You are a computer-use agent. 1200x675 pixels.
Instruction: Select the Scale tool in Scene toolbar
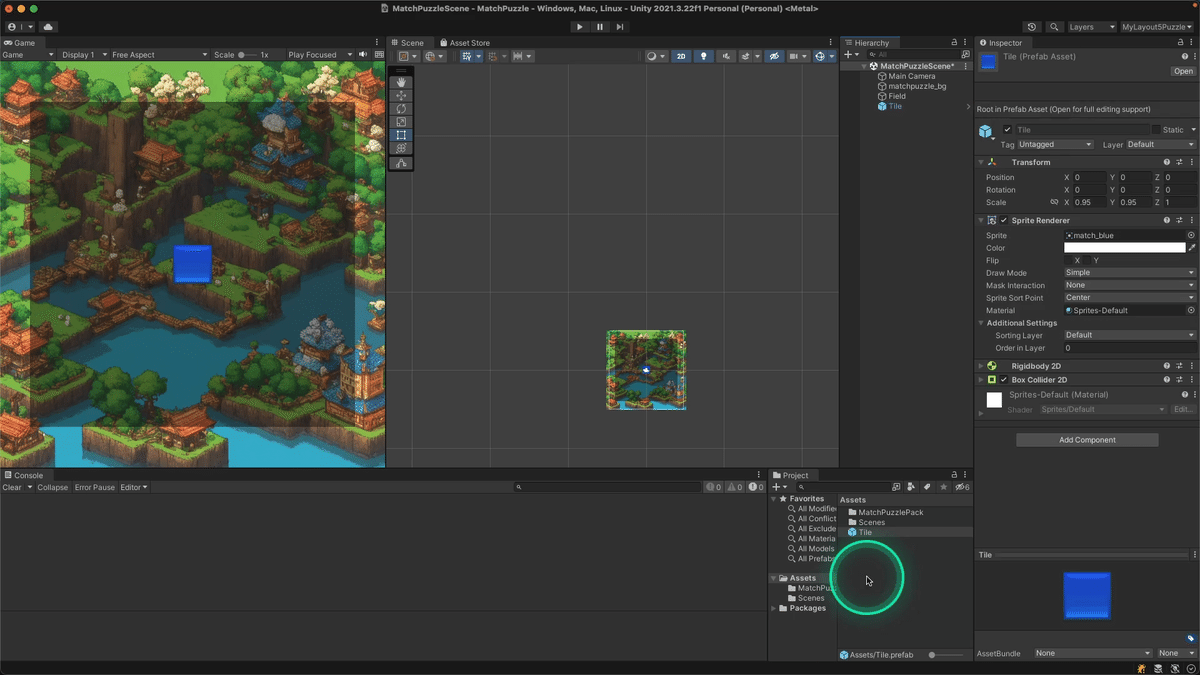401,122
